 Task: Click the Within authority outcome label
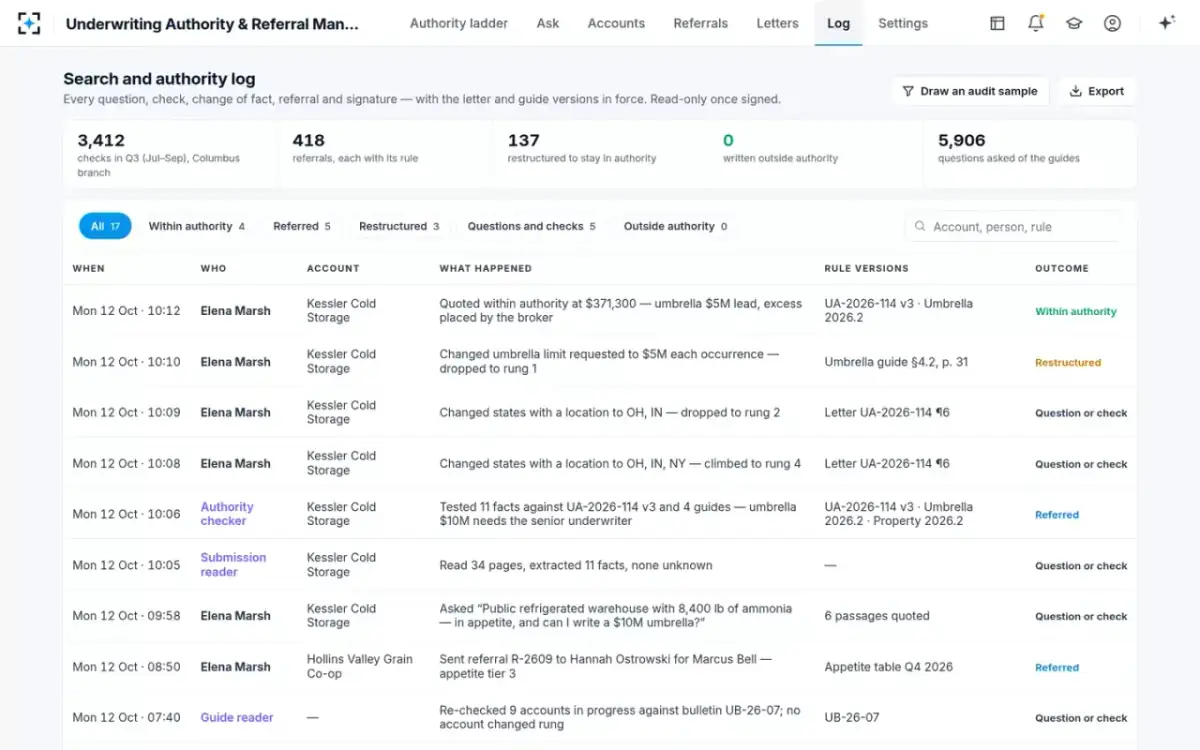[1076, 311]
